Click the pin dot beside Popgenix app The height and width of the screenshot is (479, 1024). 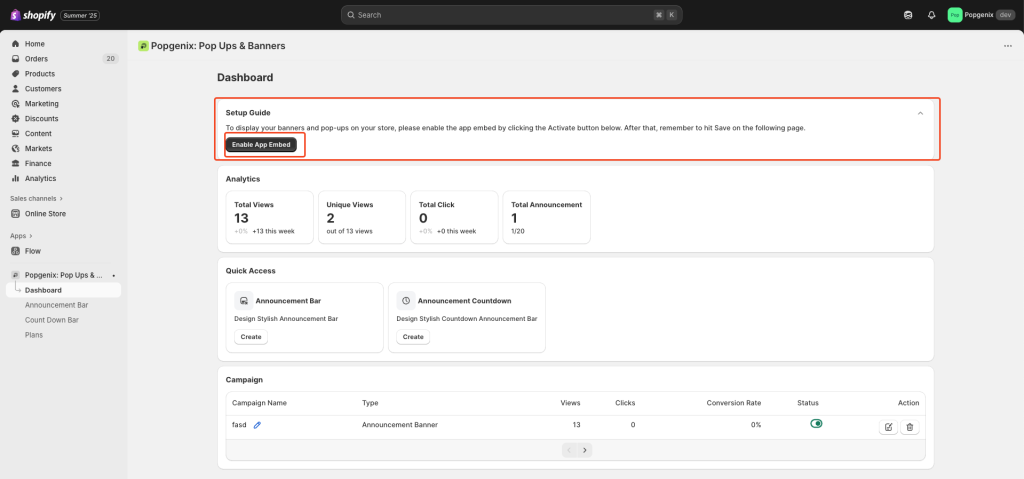tap(114, 275)
